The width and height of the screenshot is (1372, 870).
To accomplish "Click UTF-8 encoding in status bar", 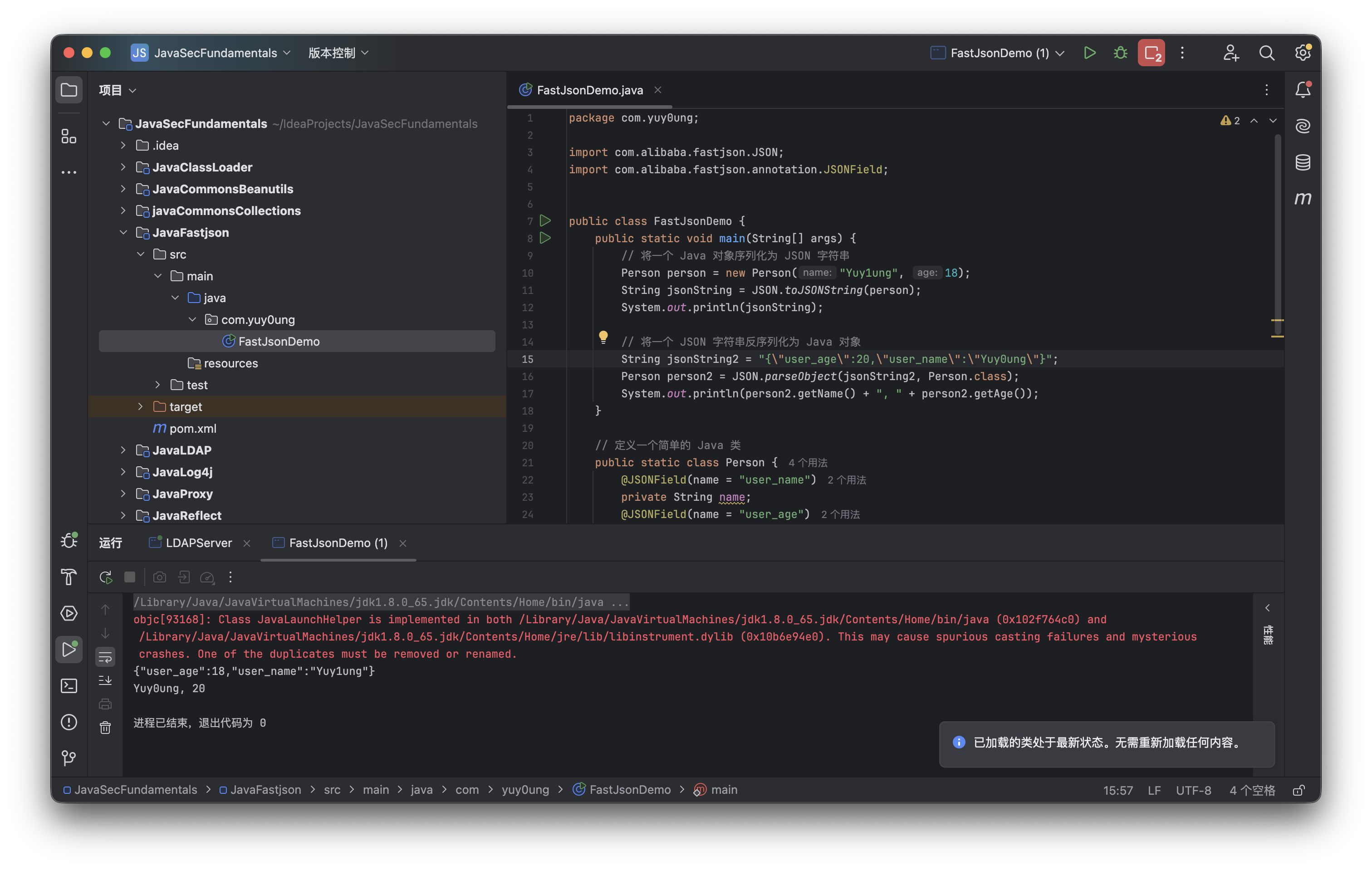I will (1193, 790).
